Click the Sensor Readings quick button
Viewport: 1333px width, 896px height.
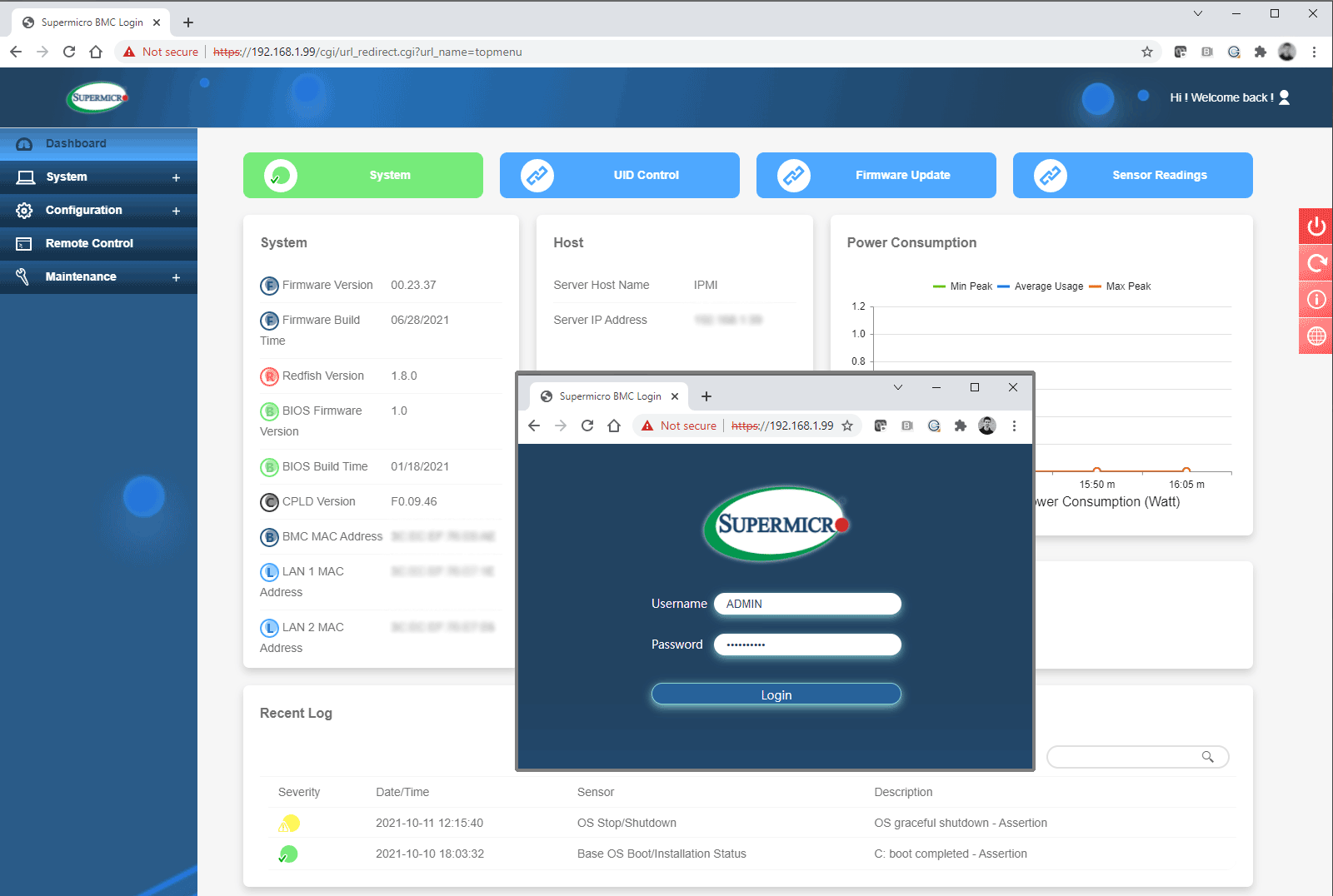pos(1133,175)
